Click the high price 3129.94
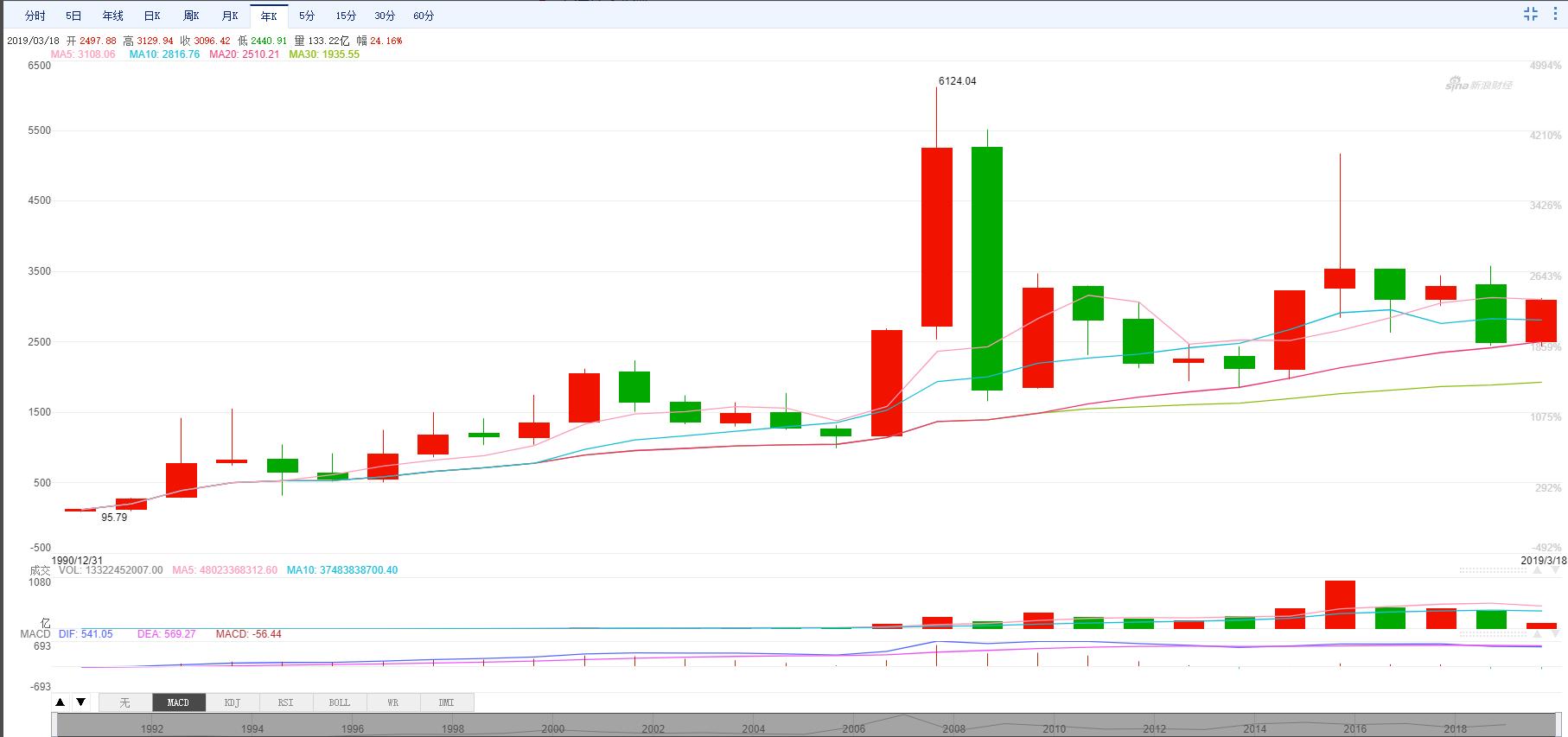1568x737 pixels. coord(155,41)
